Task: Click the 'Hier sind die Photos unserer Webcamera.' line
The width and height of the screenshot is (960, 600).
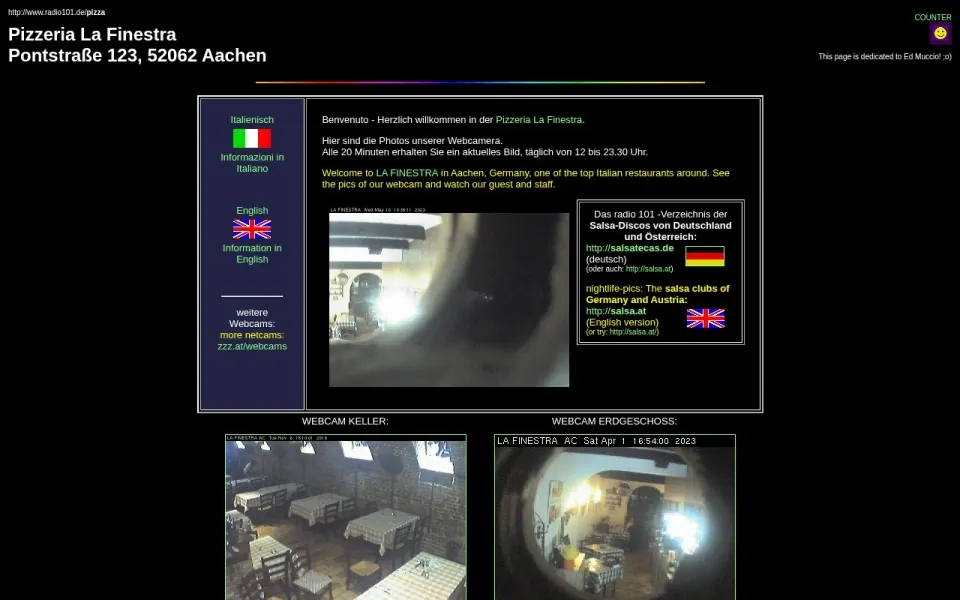Action: click(x=412, y=140)
